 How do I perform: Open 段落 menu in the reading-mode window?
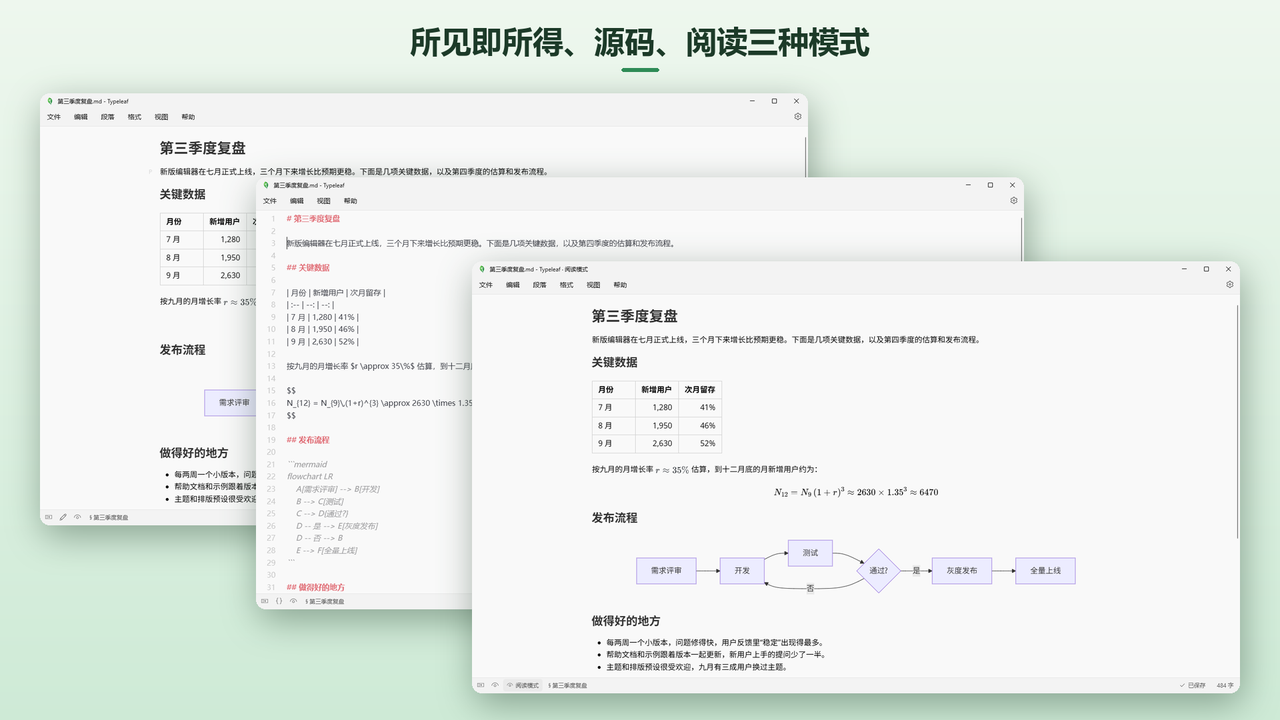[540, 285]
